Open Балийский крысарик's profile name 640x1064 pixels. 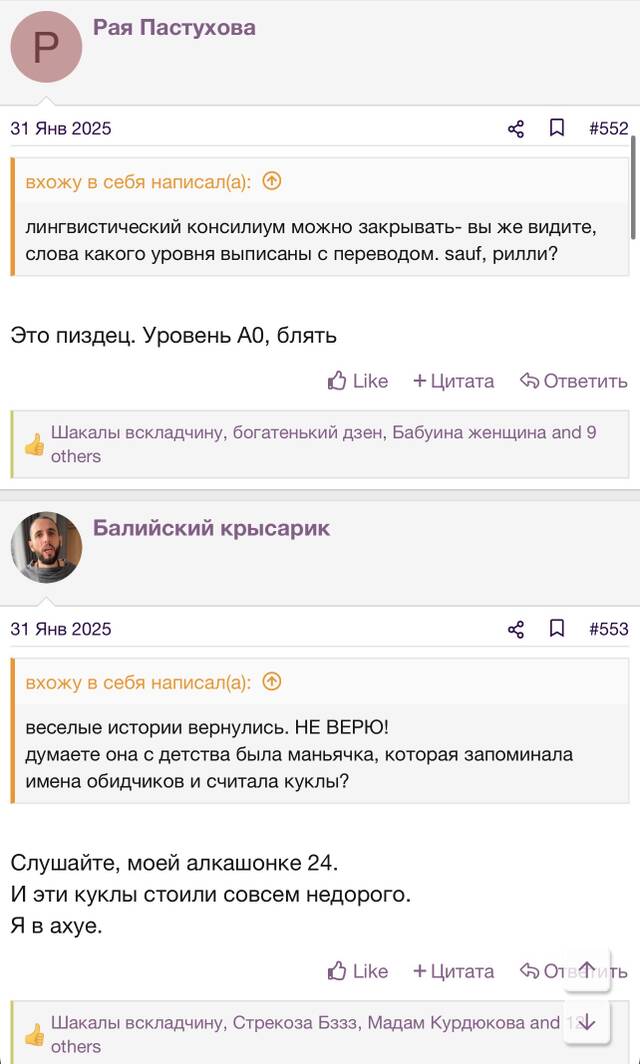point(211,528)
